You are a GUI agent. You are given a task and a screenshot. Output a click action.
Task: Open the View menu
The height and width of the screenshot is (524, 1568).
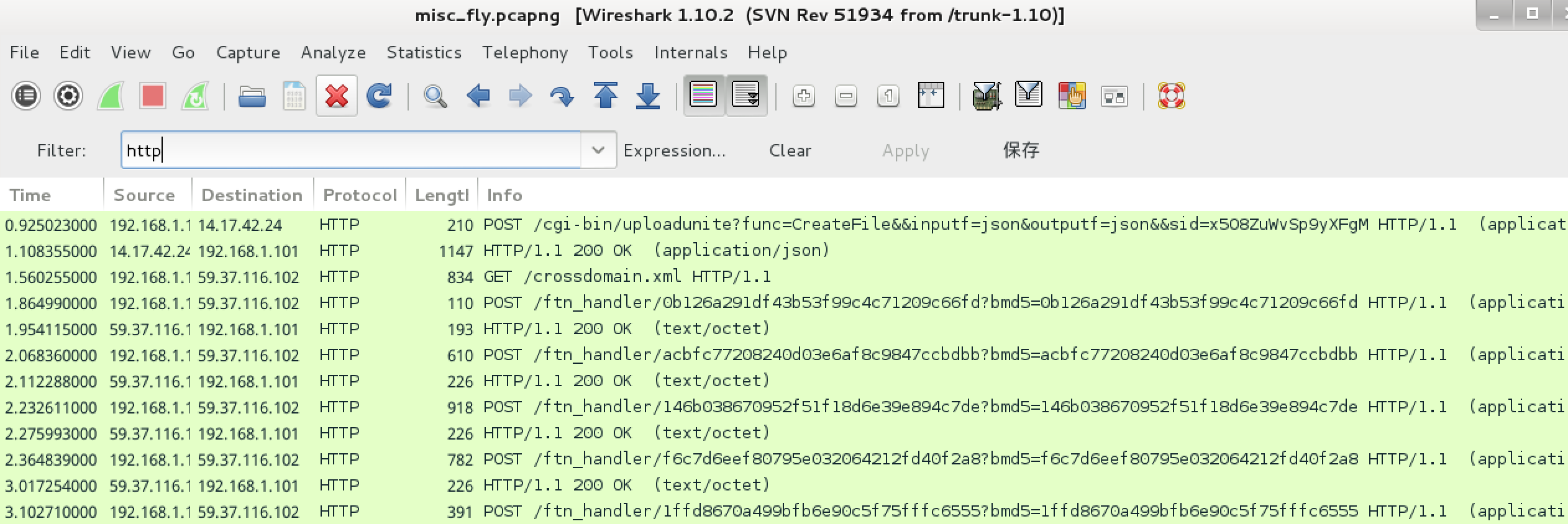(130, 53)
